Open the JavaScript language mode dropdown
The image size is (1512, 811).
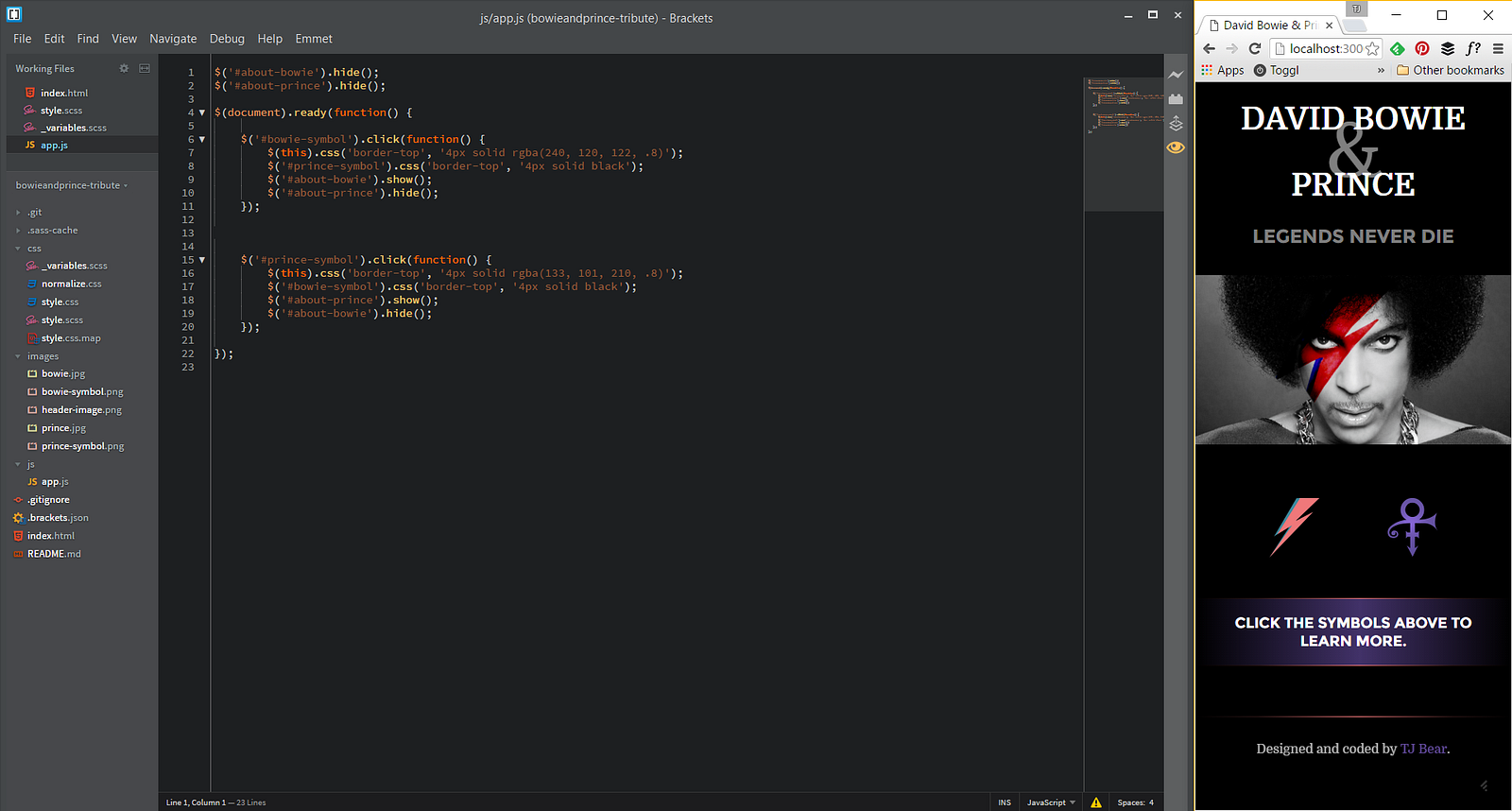[1051, 802]
